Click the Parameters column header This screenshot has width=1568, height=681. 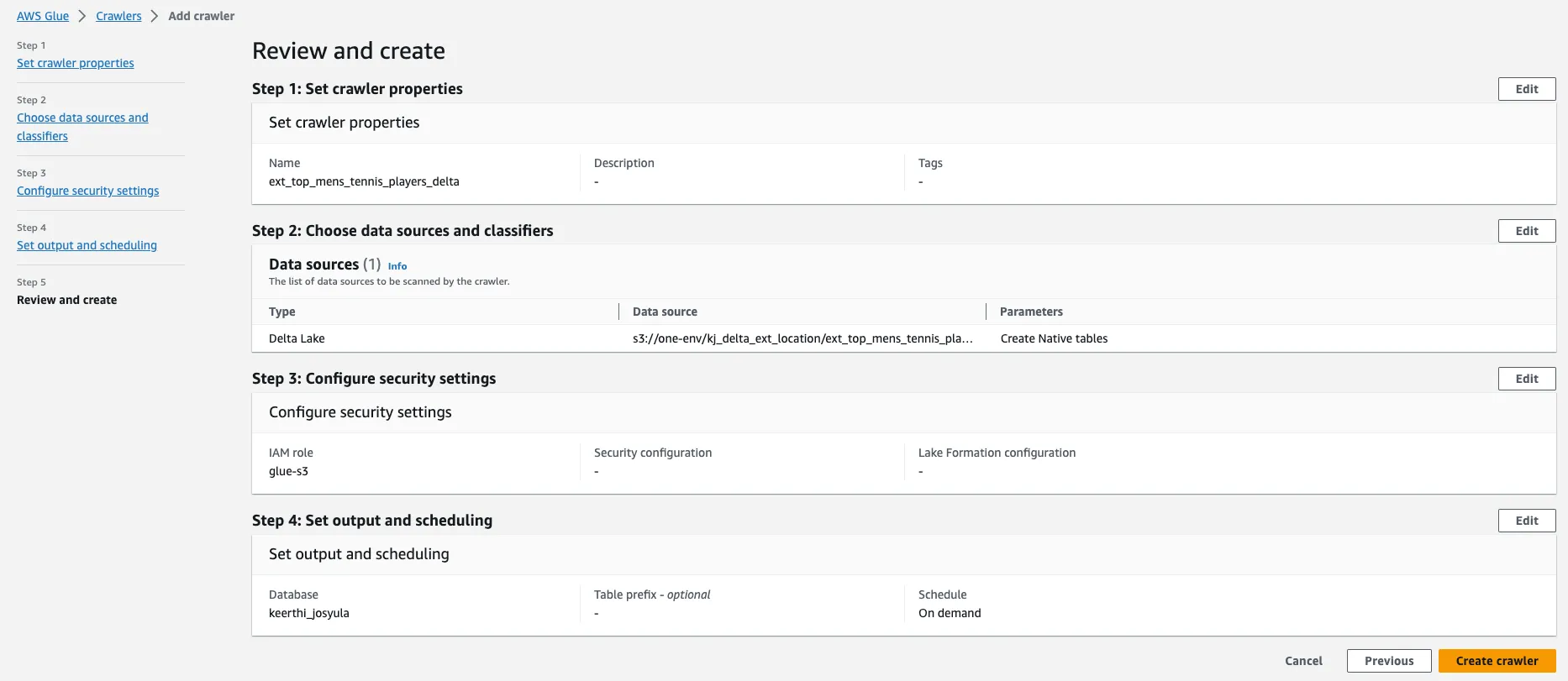tap(1031, 312)
